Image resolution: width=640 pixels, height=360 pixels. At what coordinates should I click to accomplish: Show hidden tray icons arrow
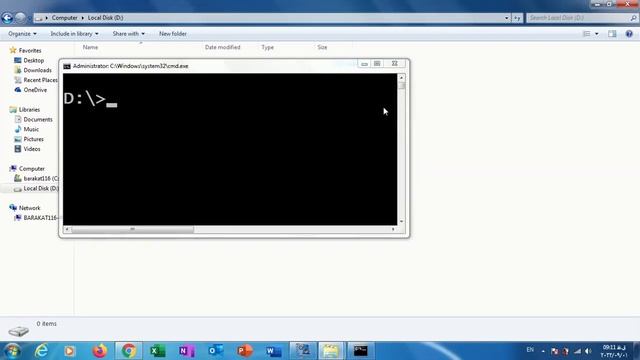pos(543,351)
